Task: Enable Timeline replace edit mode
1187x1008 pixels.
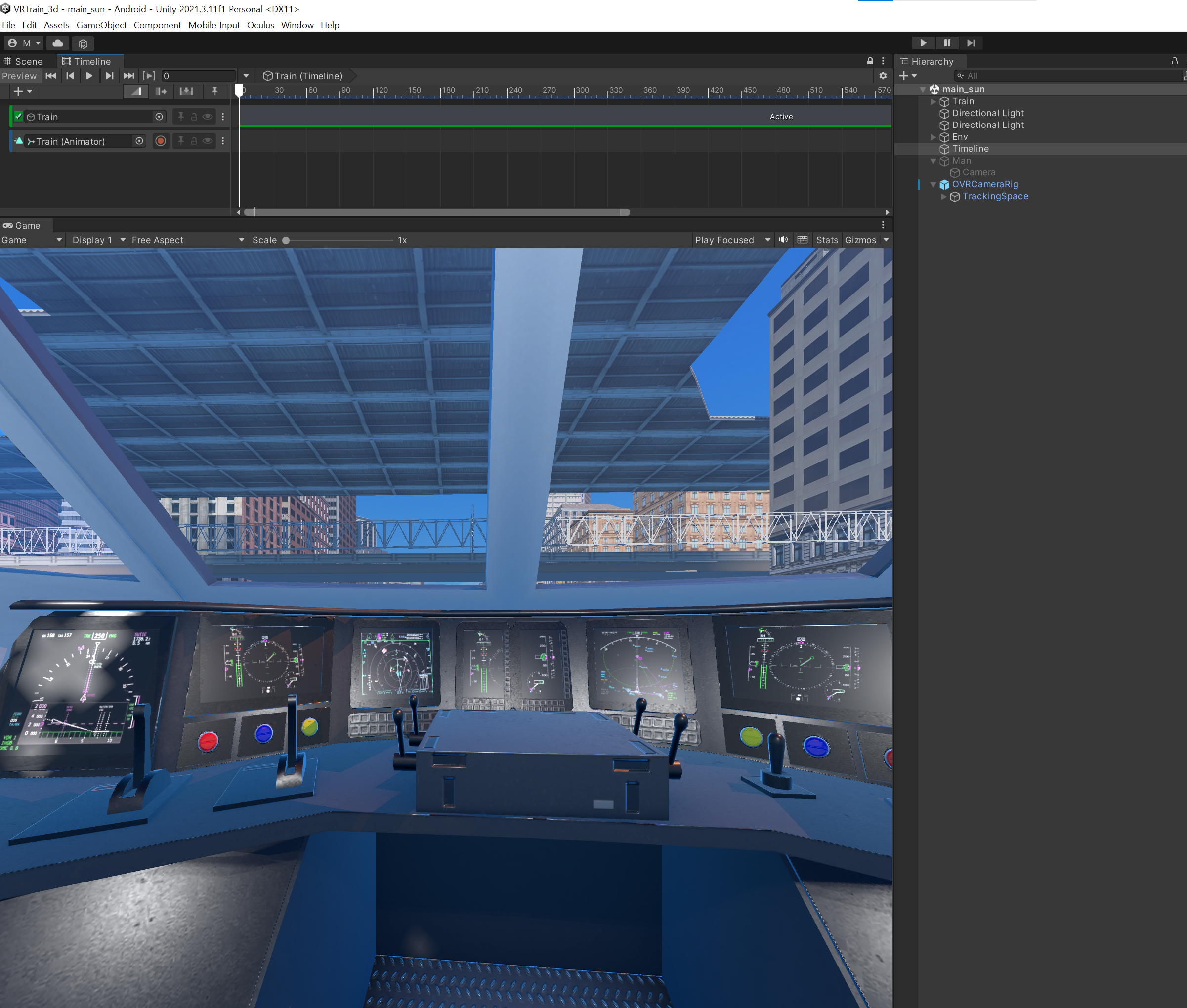Action: point(186,91)
